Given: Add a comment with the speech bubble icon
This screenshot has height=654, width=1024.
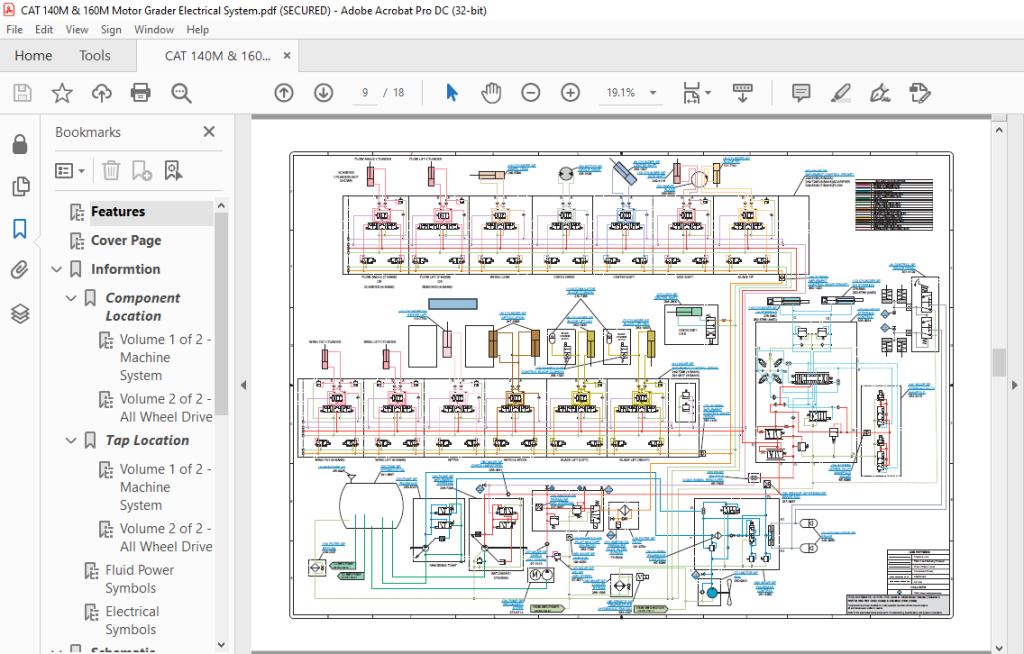Looking at the screenshot, I should pyautogui.click(x=801, y=93).
